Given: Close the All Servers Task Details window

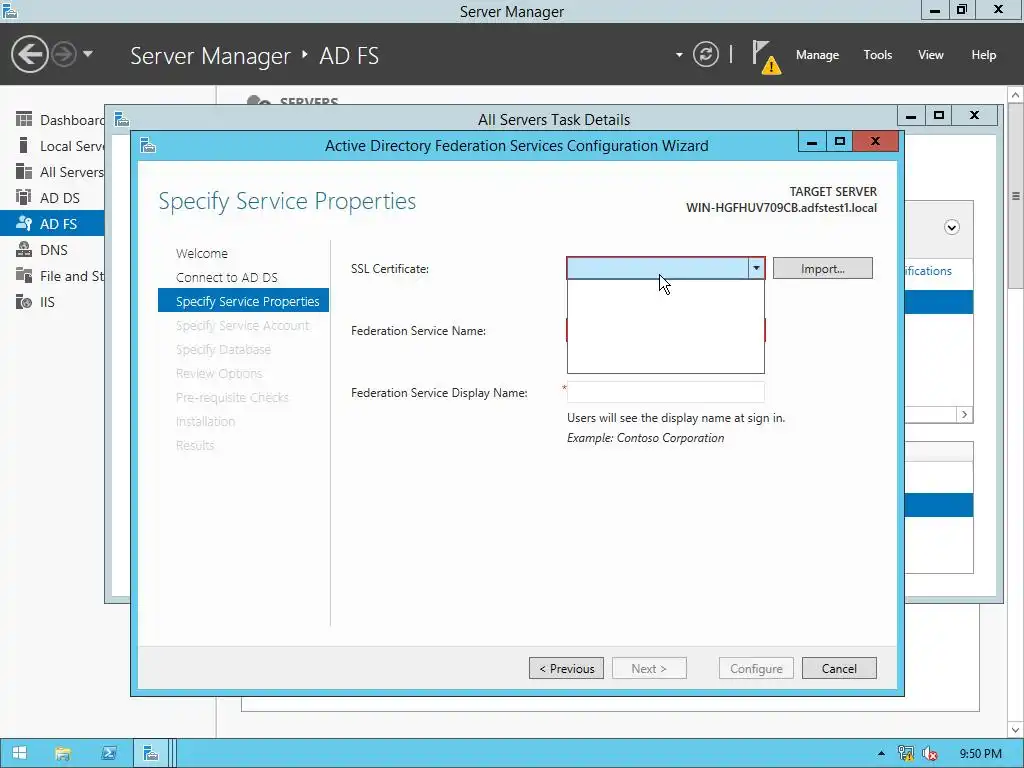Looking at the screenshot, I should click(974, 116).
